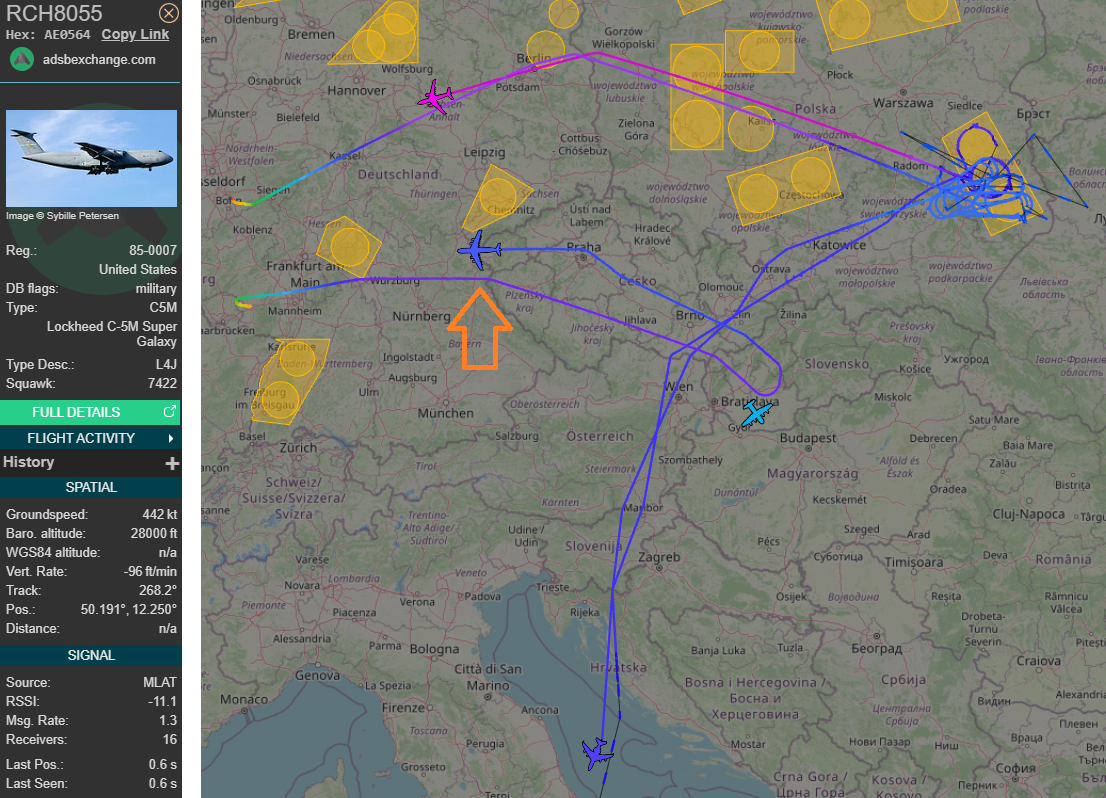Screen dimensions: 1106x798
Task: Open the C-5M Super Galaxy photo
Action: pos(91,158)
